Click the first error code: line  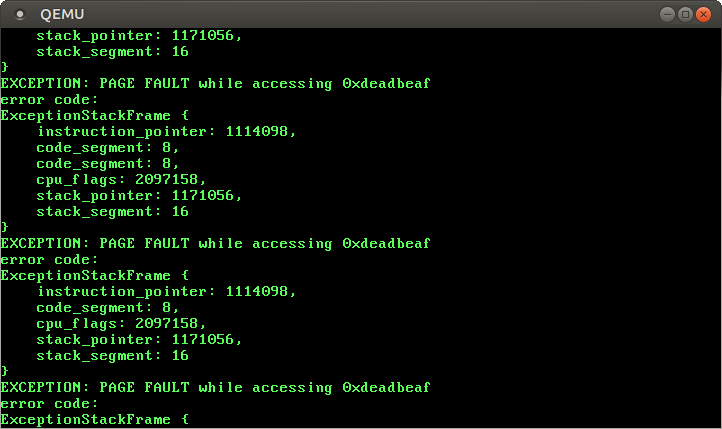point(49,99)
